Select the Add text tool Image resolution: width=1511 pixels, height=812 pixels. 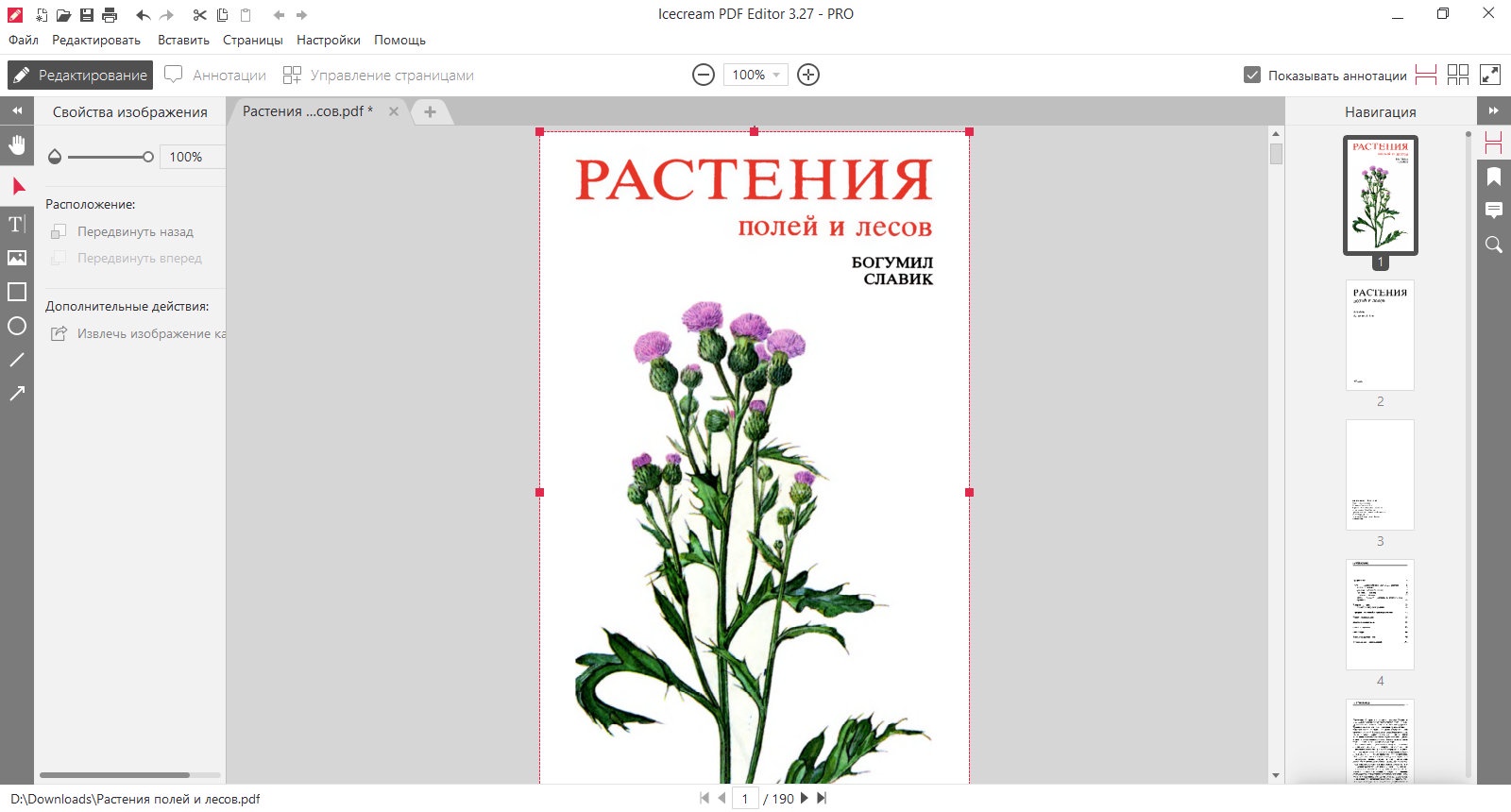tap(17, 224)
